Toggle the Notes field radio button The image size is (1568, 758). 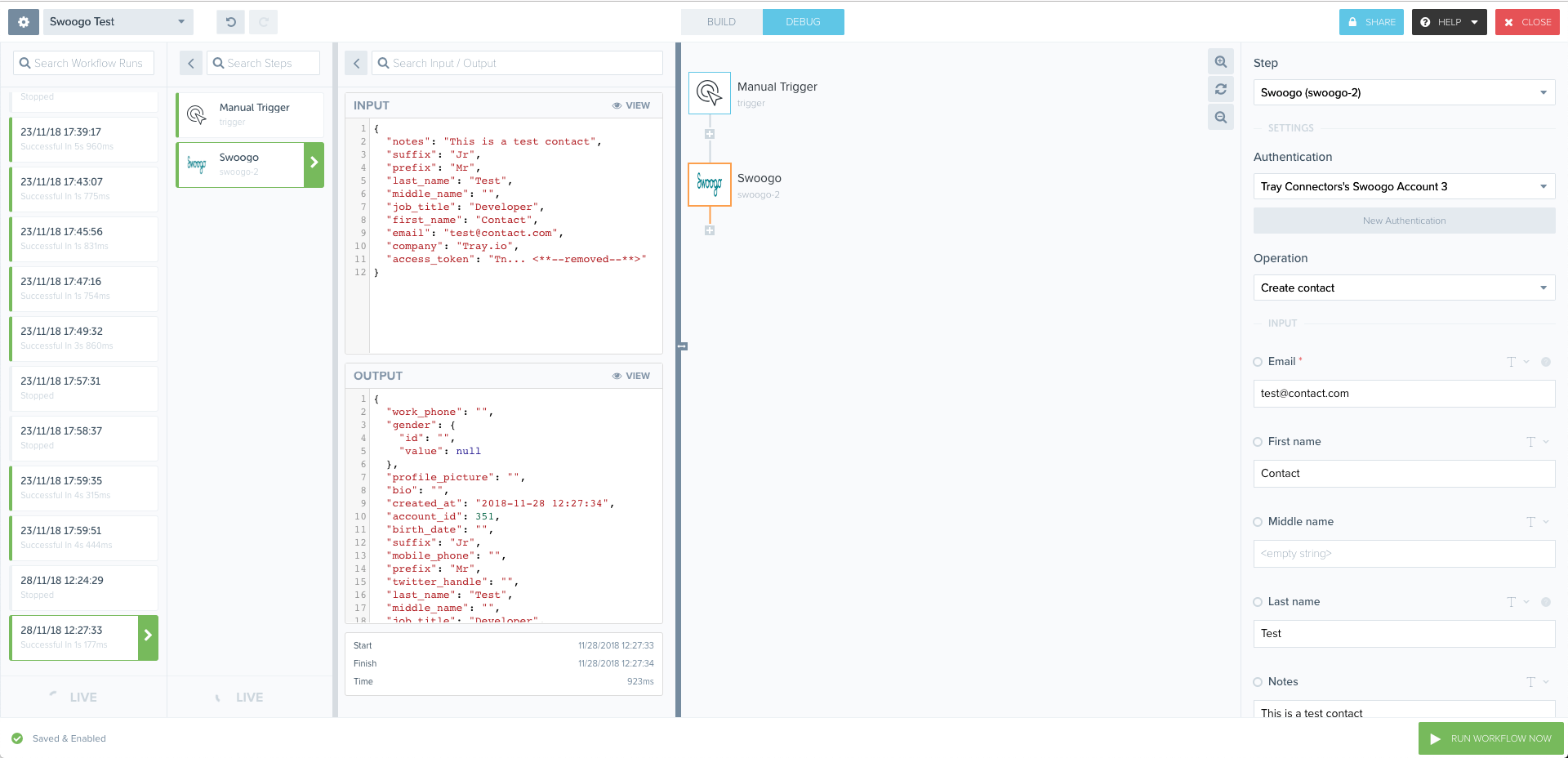click(1258, 682)
